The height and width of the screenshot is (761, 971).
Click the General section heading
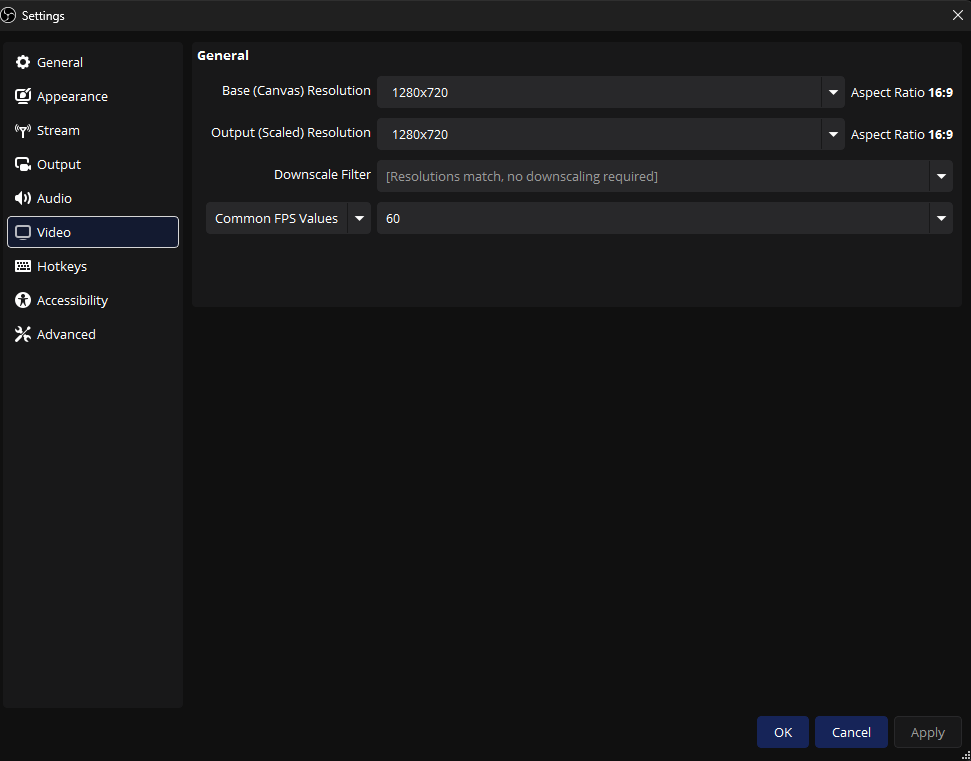click(223, 56)
